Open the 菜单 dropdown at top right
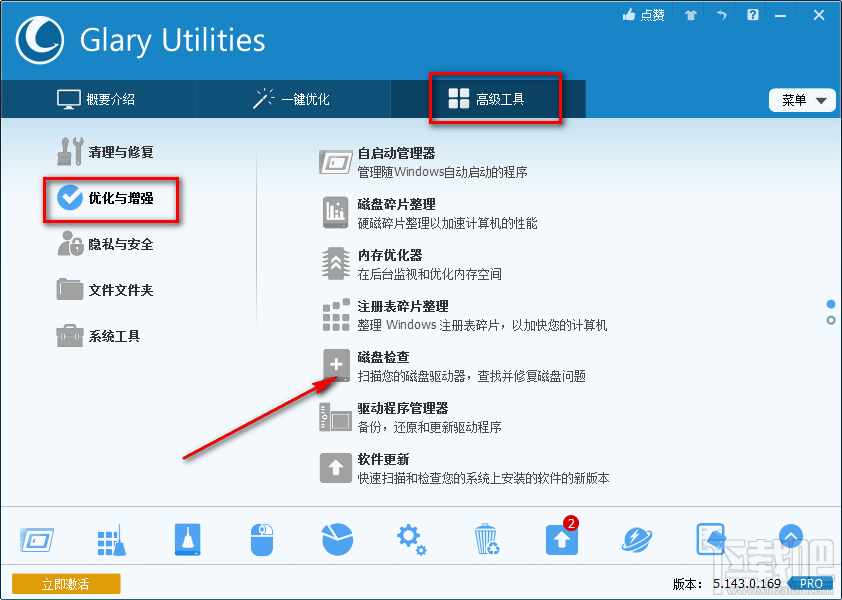The height and width of the screenshot is (600, 842). [801, 100]
